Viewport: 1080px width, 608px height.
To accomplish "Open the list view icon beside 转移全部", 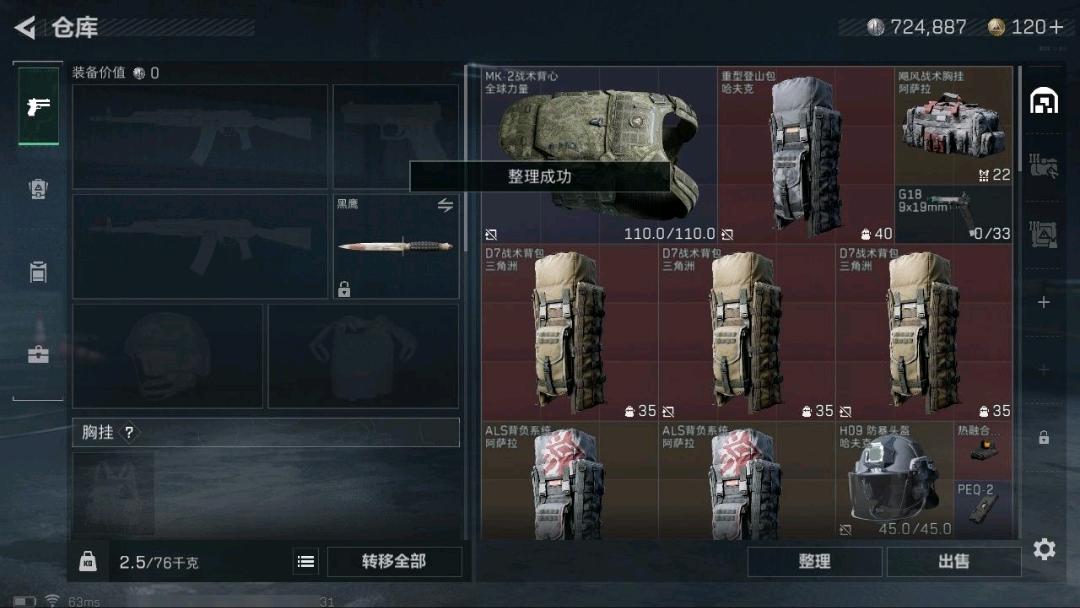I will 306,562.
